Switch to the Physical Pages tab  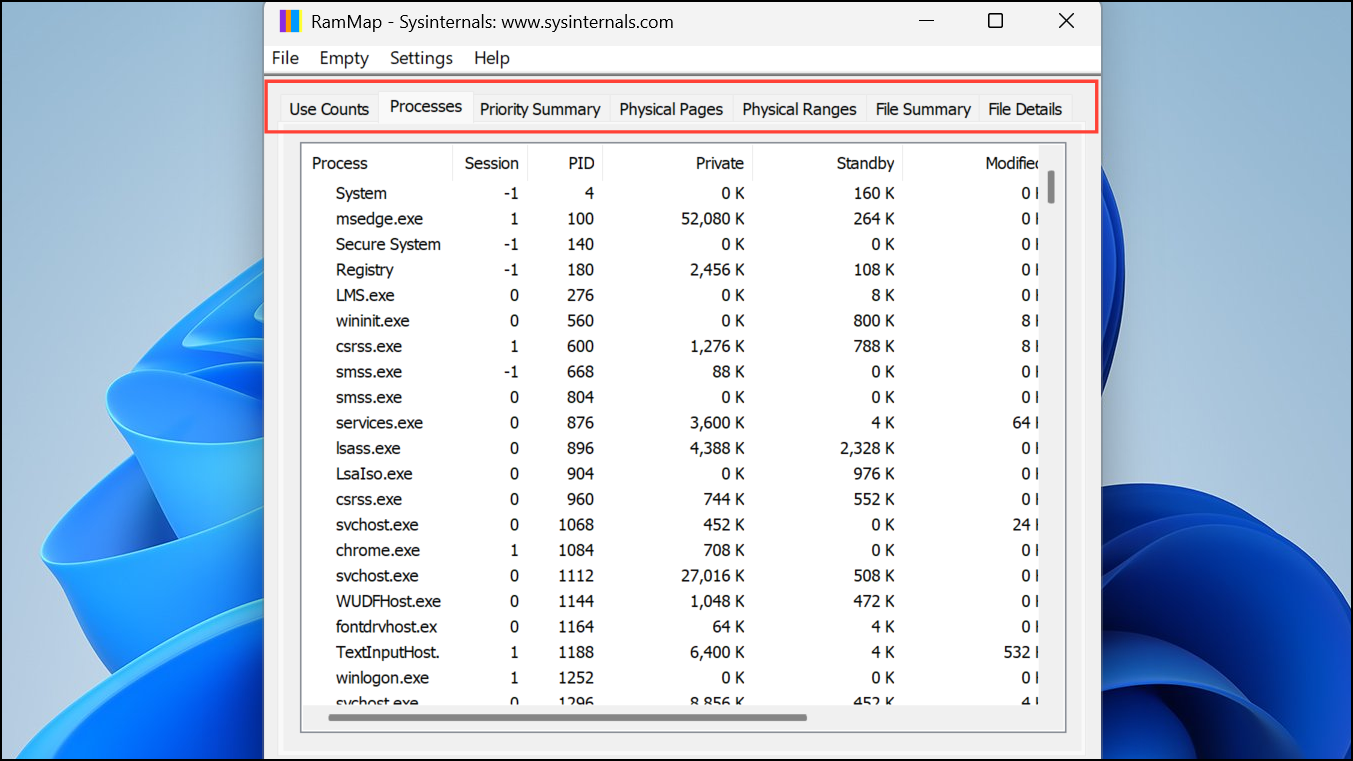coord(671,109)
